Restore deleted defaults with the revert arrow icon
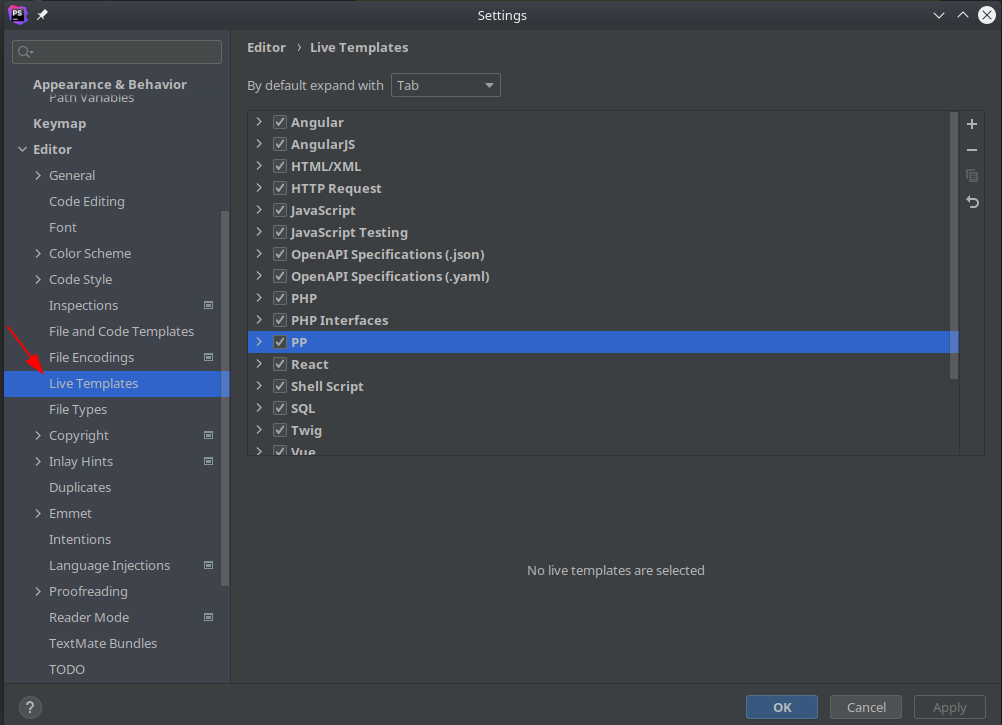 (x=972, y=202)
